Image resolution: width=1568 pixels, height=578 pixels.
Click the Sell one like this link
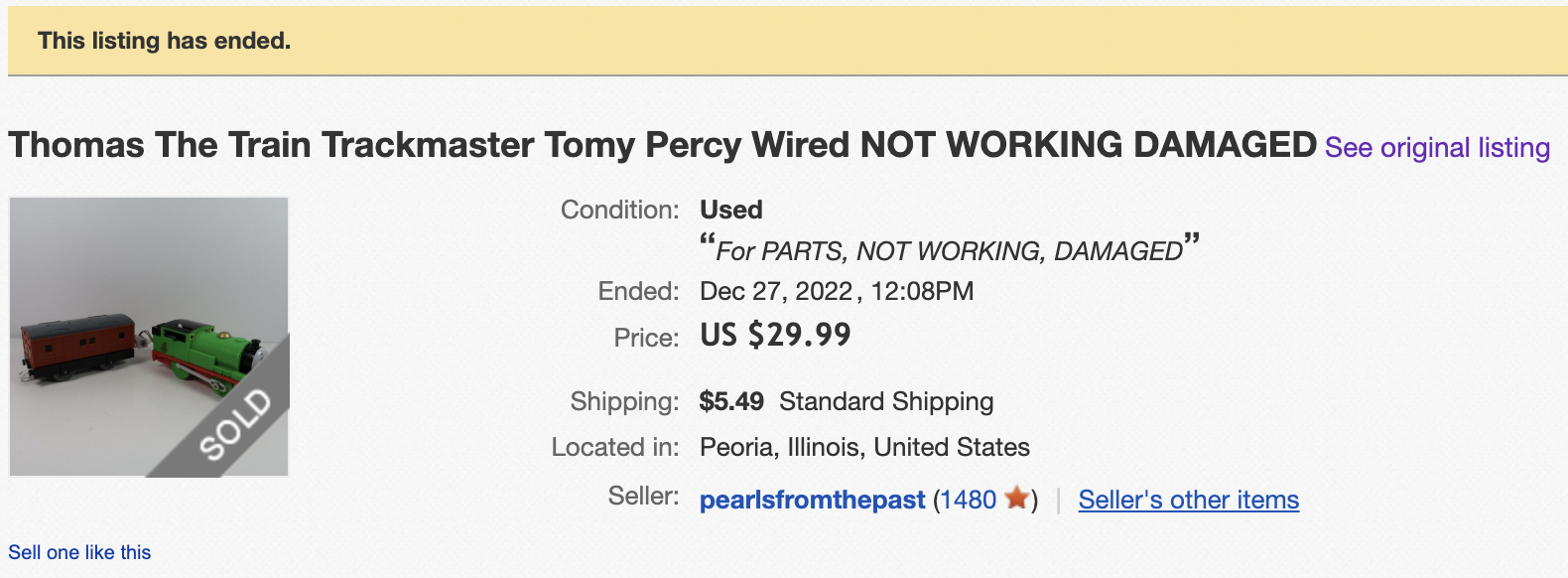coord(79,552)
